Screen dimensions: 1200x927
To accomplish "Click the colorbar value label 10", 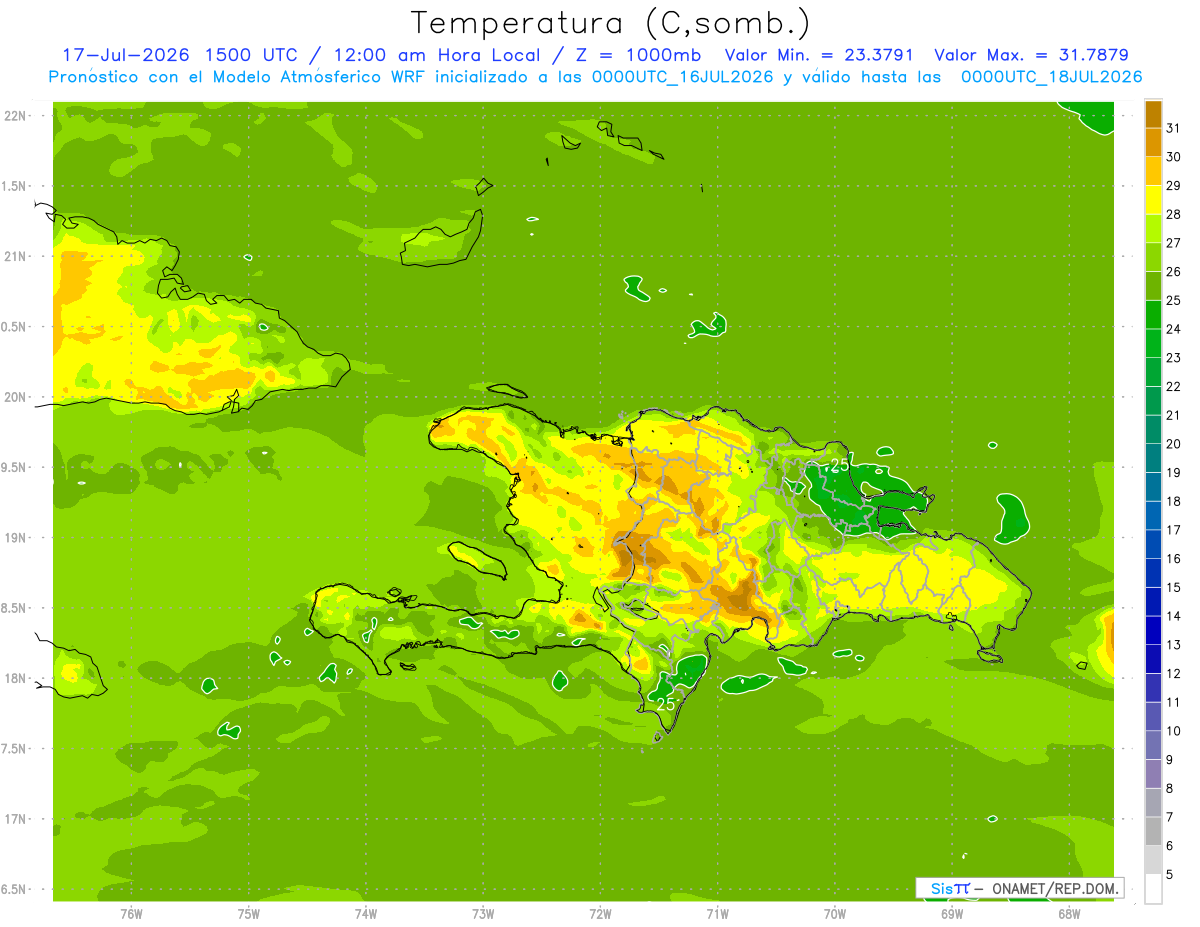I will (x=1174, y=731).
